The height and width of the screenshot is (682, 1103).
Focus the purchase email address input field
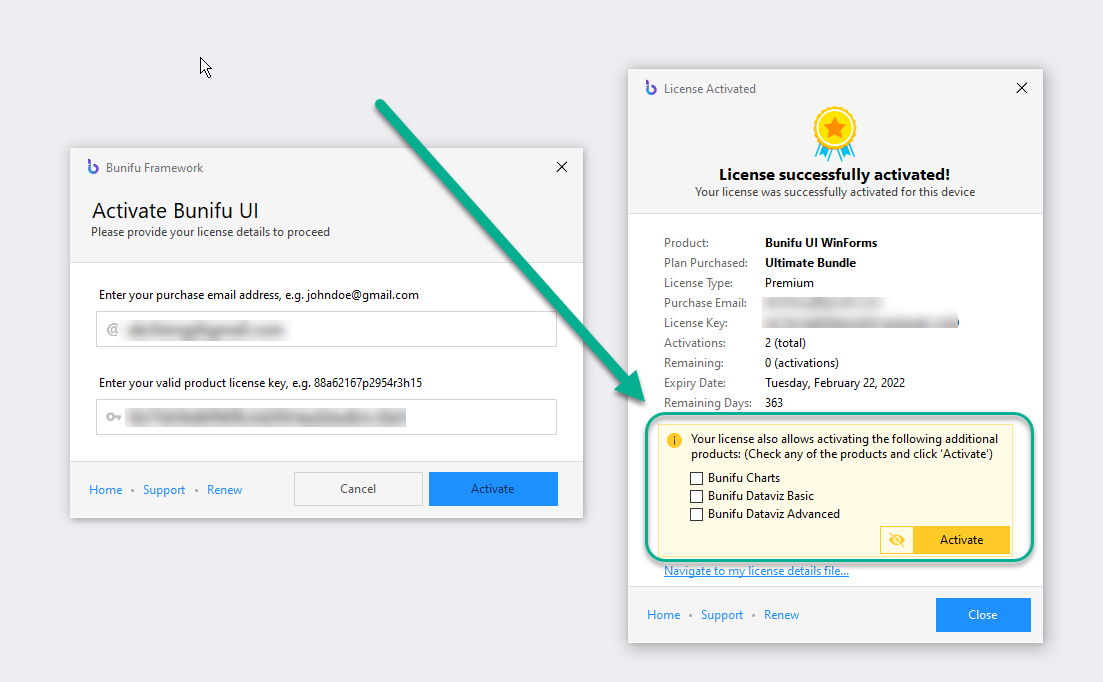coord(326,329)
